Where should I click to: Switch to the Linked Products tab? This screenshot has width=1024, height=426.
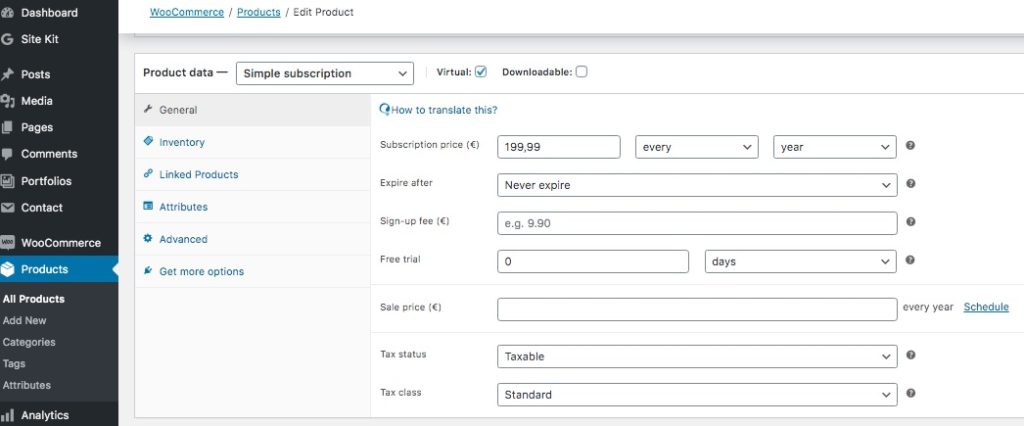253,174
